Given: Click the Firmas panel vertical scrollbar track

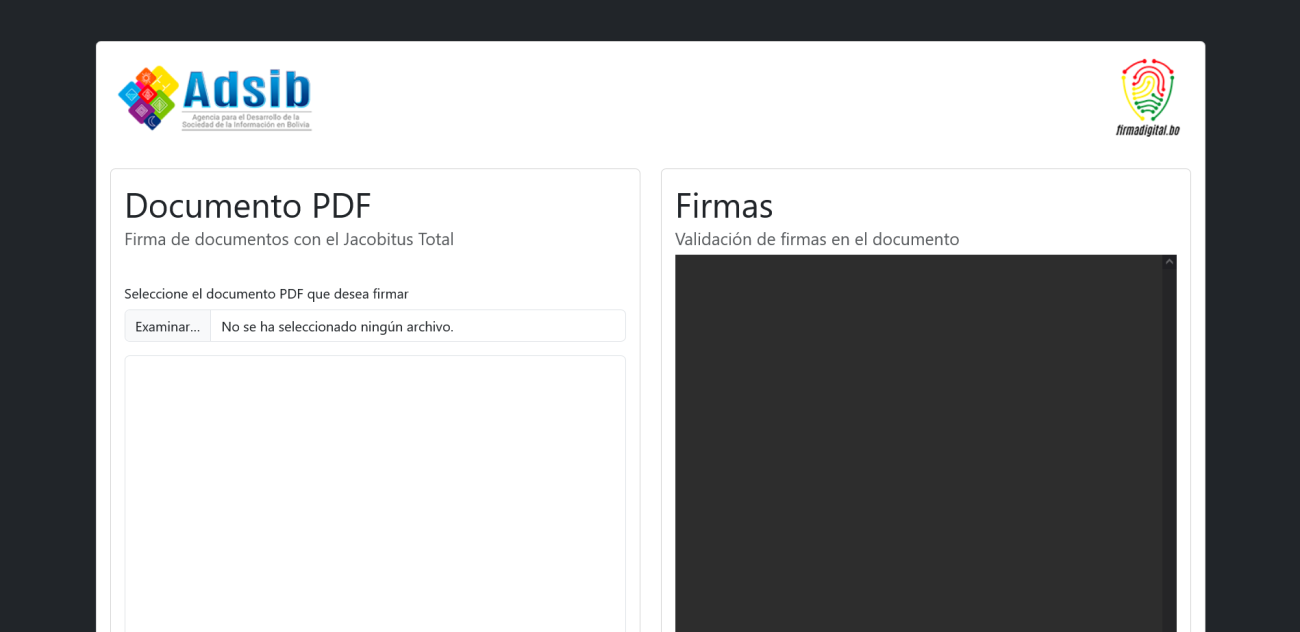Looking at the screenshot, I should click(1169, 450).
